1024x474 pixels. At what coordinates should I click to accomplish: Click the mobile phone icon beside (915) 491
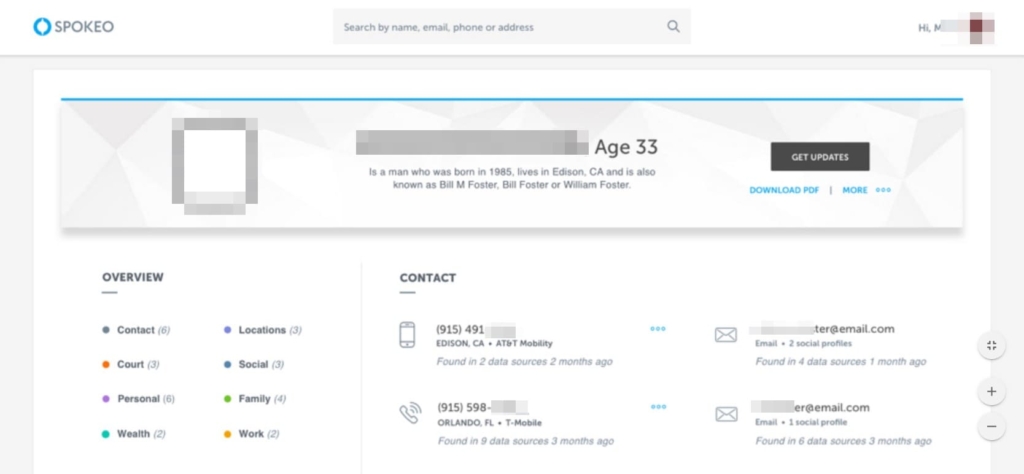coord(407,335)
